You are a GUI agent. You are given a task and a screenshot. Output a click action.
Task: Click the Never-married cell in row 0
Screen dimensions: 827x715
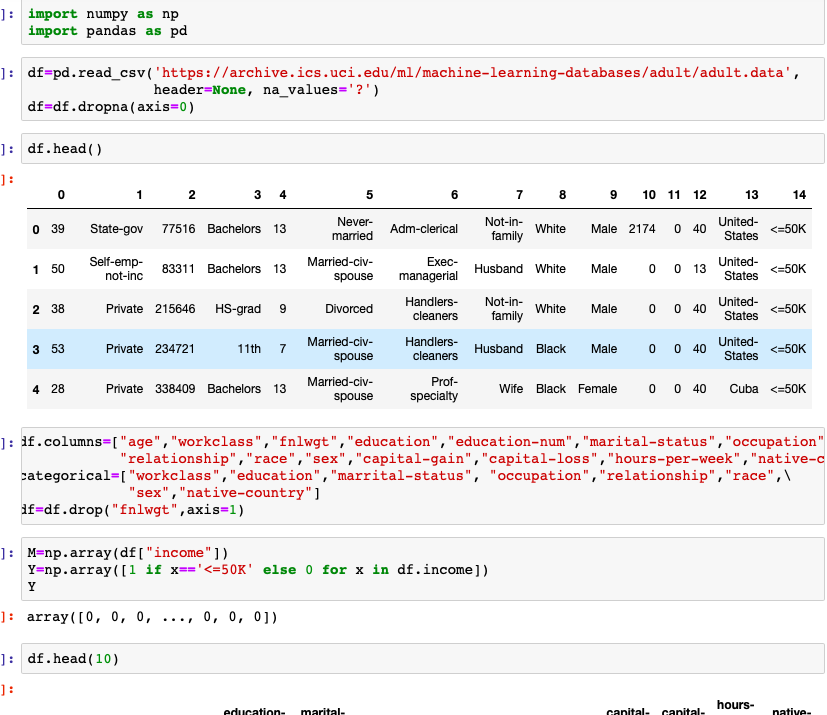(352, 229)
